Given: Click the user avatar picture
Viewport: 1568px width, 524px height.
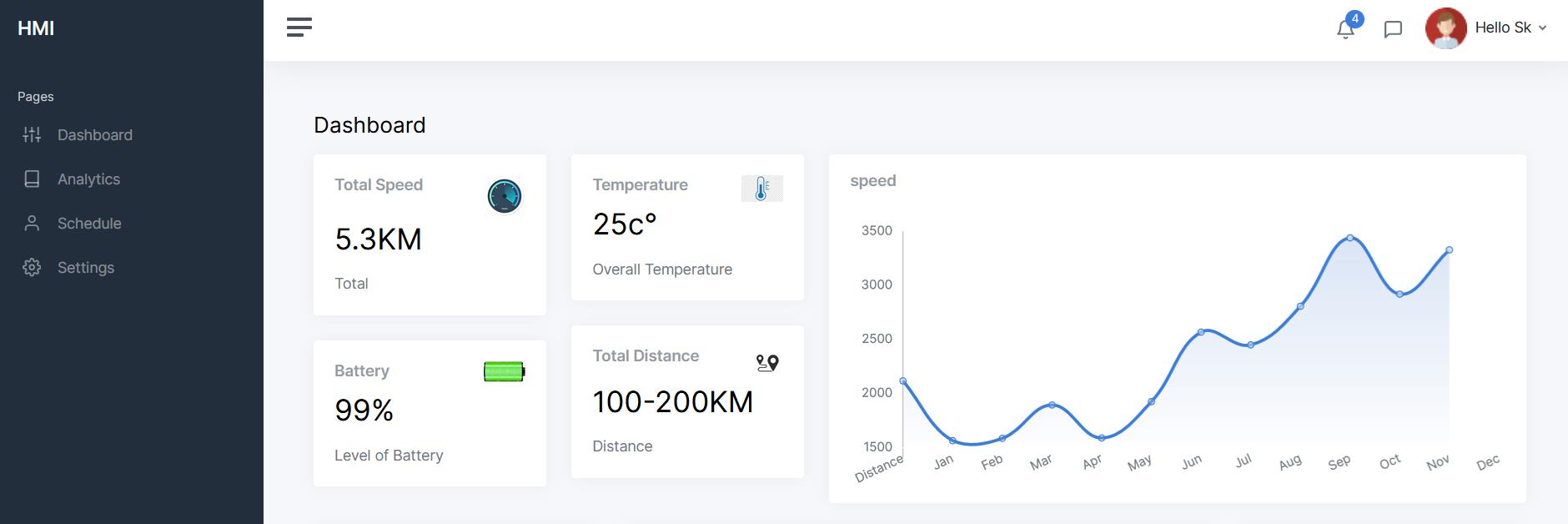Looking at the screenshot, I should click(x=1445, y=28).
